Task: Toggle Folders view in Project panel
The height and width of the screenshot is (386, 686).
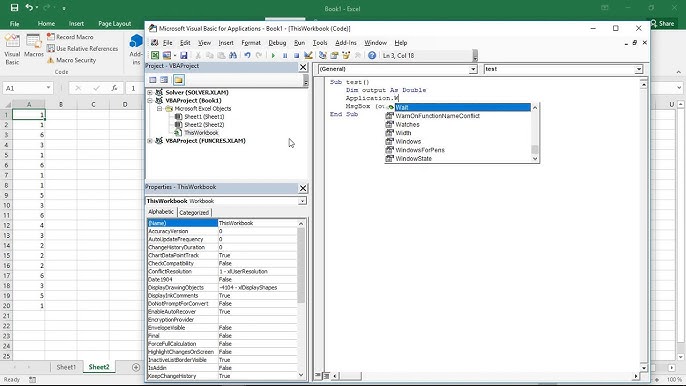Action: point(178,80)
